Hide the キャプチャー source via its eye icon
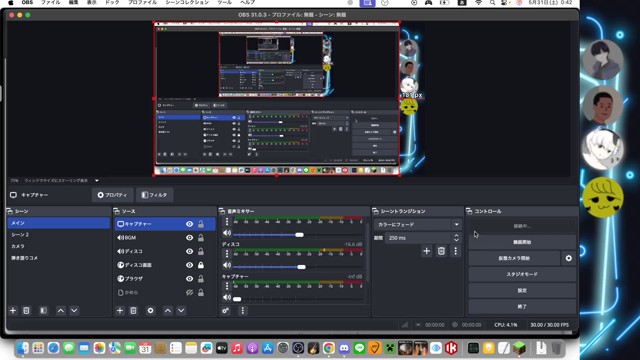This screenshot has width=640, height=360. [189, 224]
